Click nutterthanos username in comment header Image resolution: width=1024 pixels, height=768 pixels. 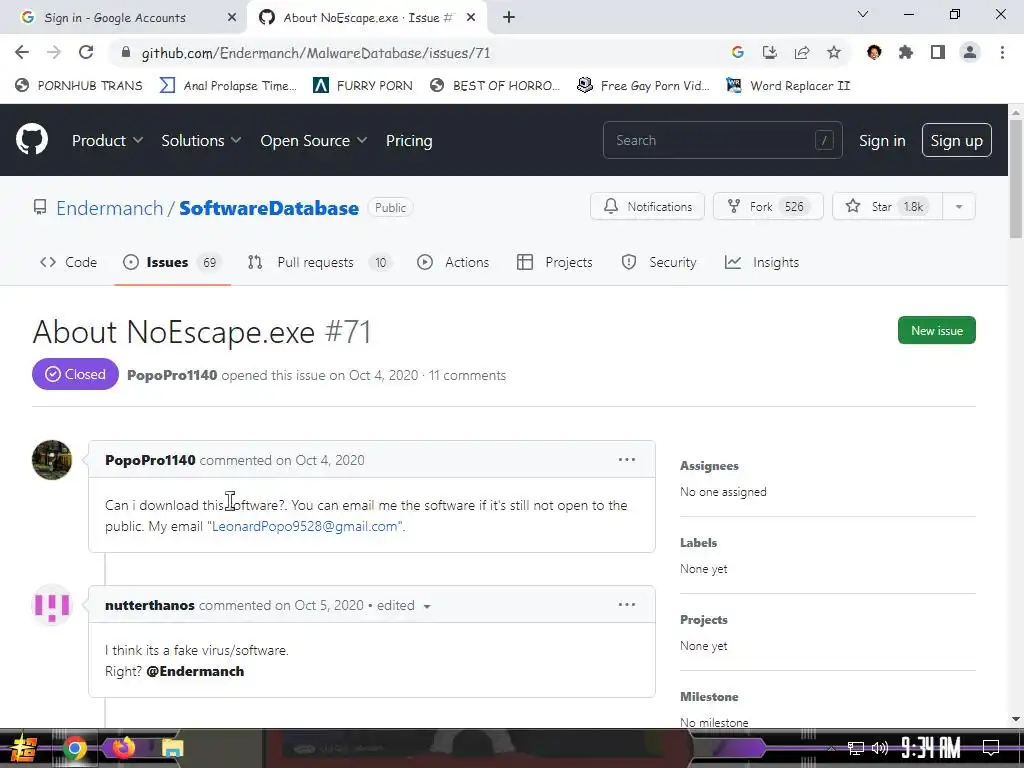(150, 605)
